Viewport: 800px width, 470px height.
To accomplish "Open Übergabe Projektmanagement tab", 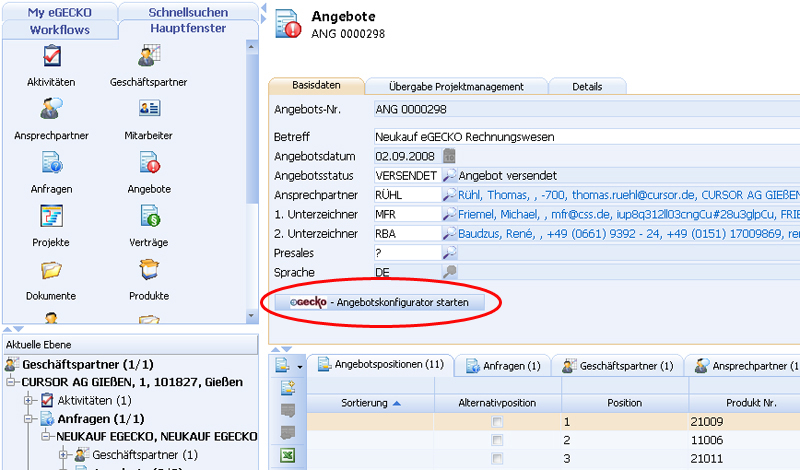I will tap(456, 86).
